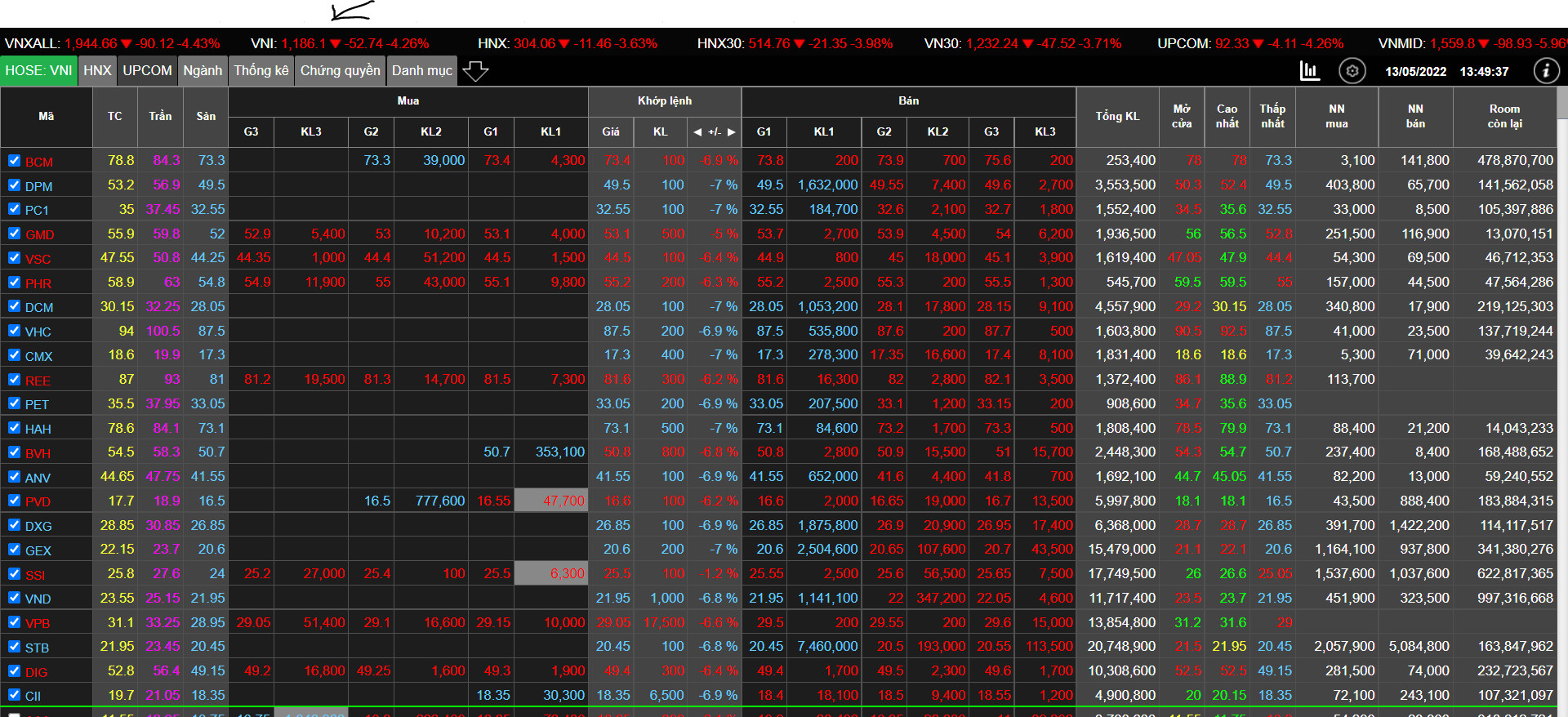This screenshot has height=717, width=1568.
Task: Select the HOSE: VNI tab
Action: (38, 71)
